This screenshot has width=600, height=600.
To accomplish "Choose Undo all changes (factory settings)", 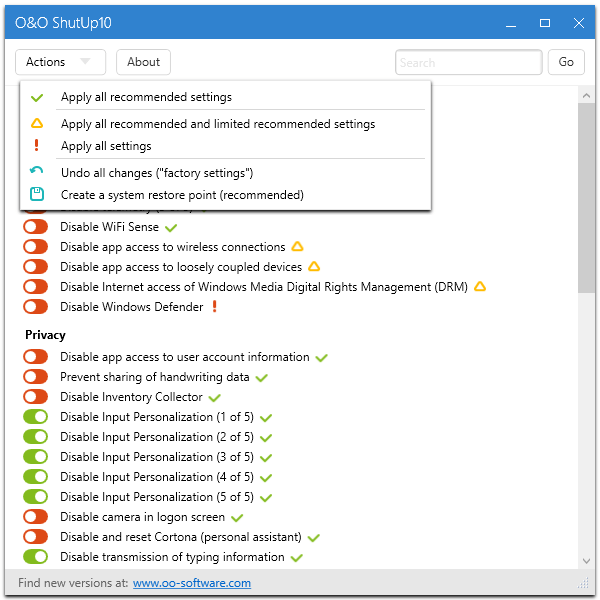I will pyautogui.click(x=156, y=172).
